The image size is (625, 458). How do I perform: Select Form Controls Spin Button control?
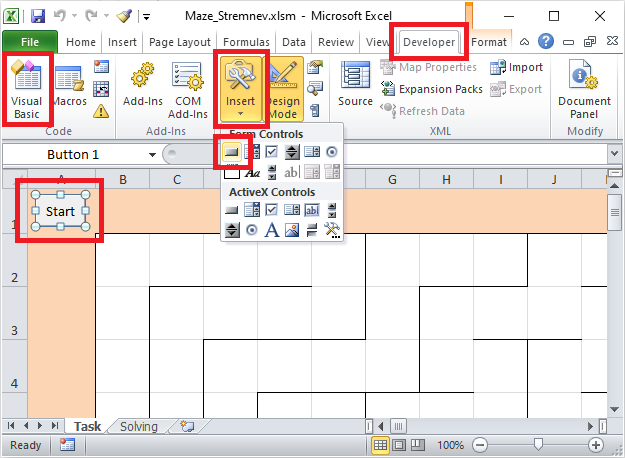292,152
